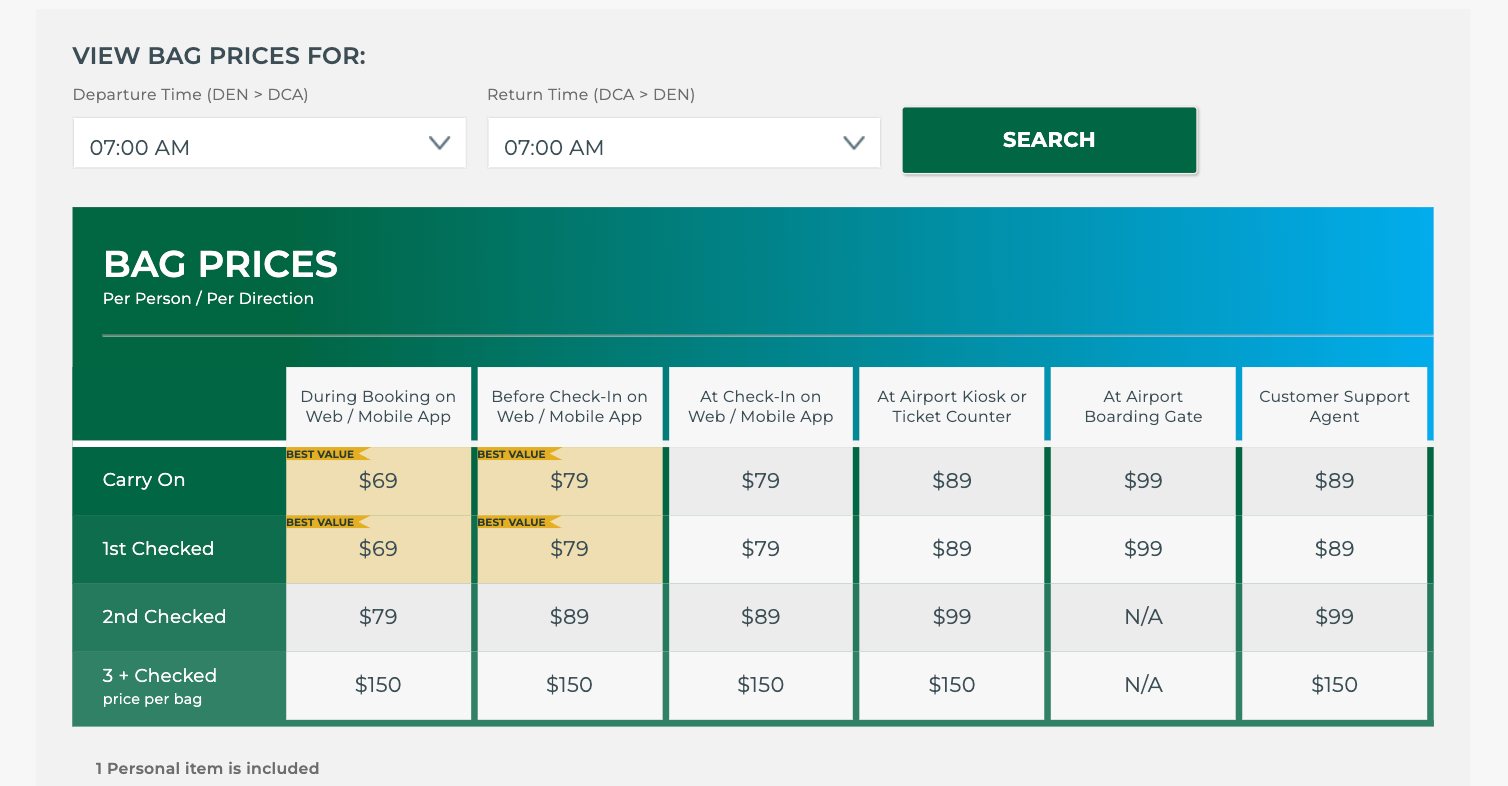
Task: Click Carry On price at boarding gate
Action: (x=1143, y=481)
